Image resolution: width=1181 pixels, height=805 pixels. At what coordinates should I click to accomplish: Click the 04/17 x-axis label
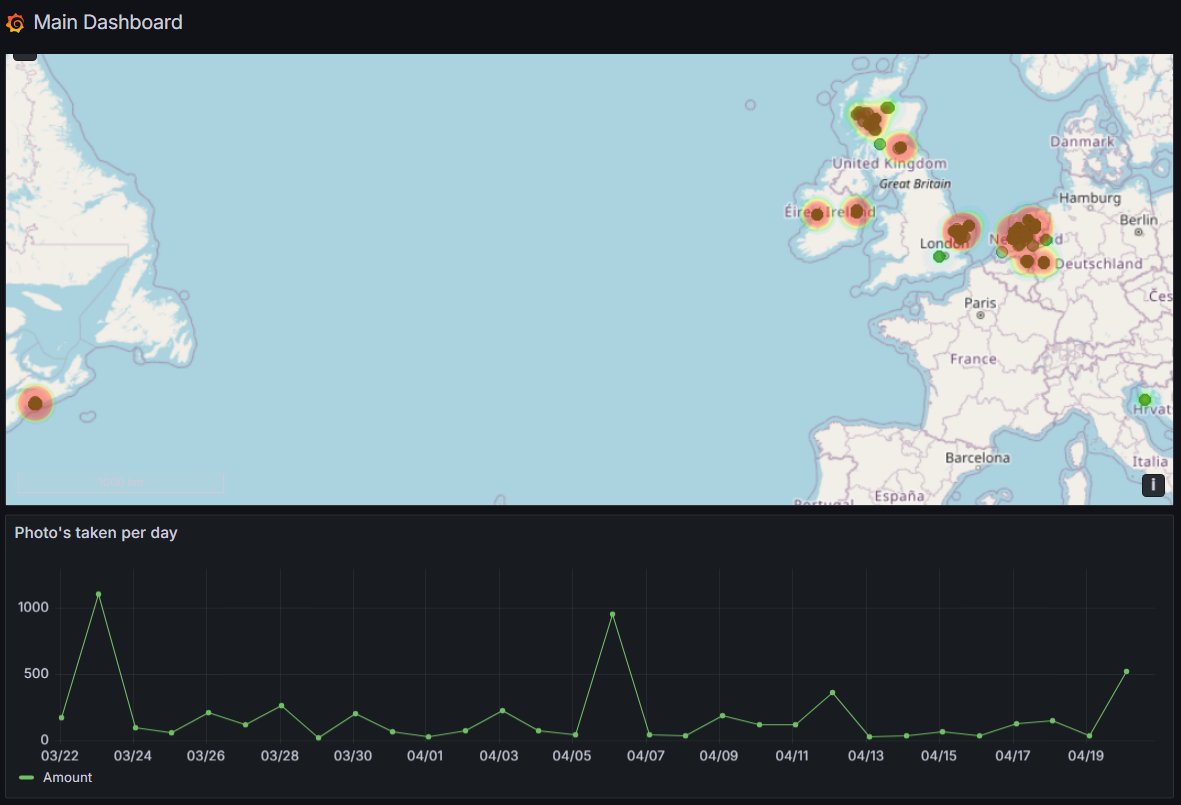coord(1012,755)
